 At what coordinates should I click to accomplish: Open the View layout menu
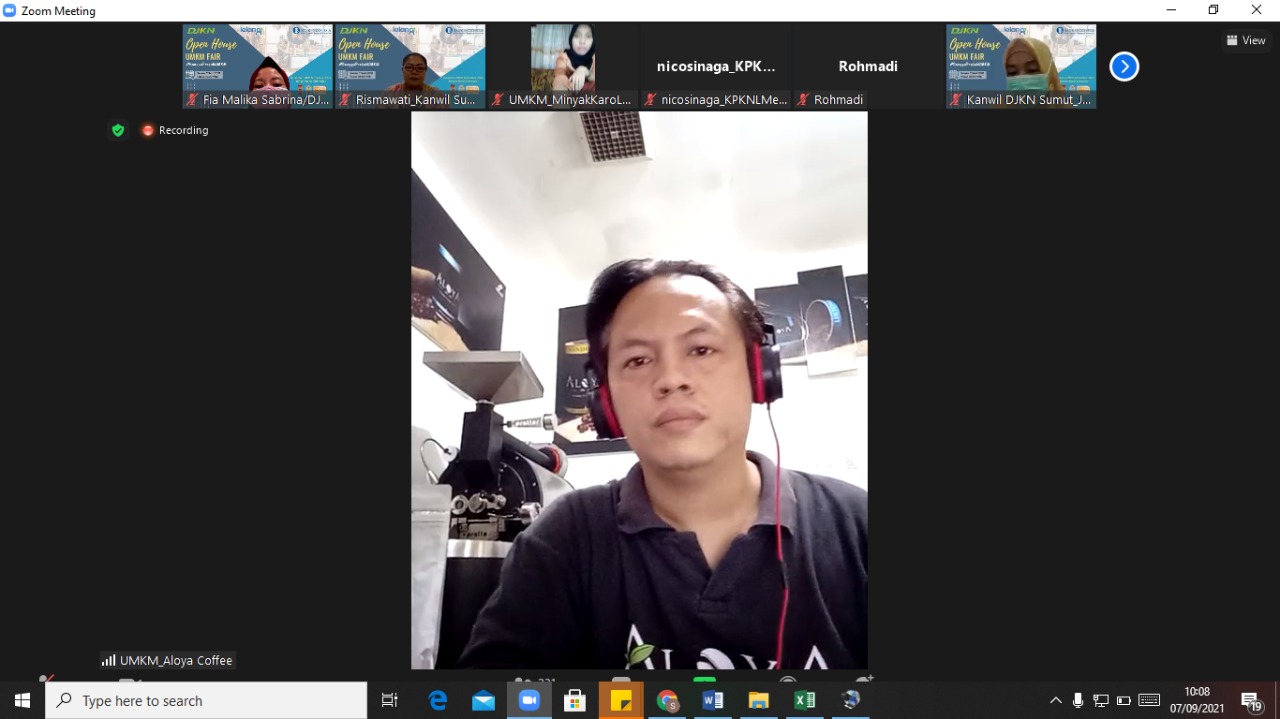tap(1246, 40)
